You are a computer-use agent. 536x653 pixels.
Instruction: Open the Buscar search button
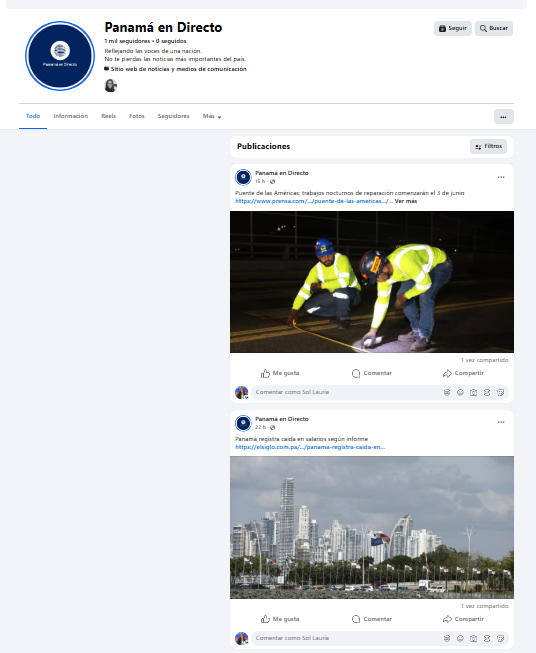click(494, 28)
